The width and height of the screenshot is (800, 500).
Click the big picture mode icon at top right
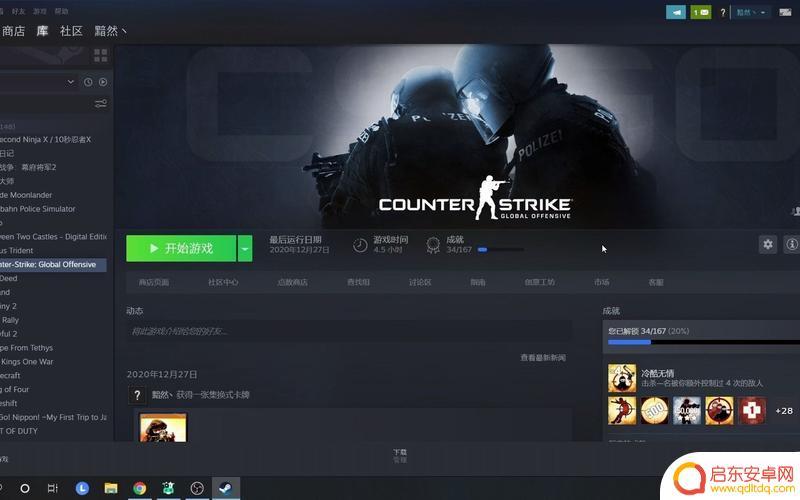tap(785, 12)
